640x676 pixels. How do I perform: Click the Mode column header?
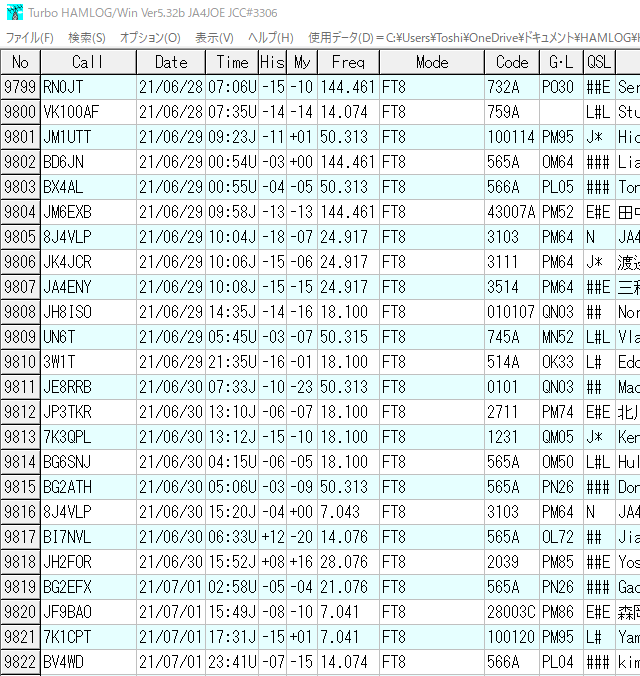tap(432, 62)
